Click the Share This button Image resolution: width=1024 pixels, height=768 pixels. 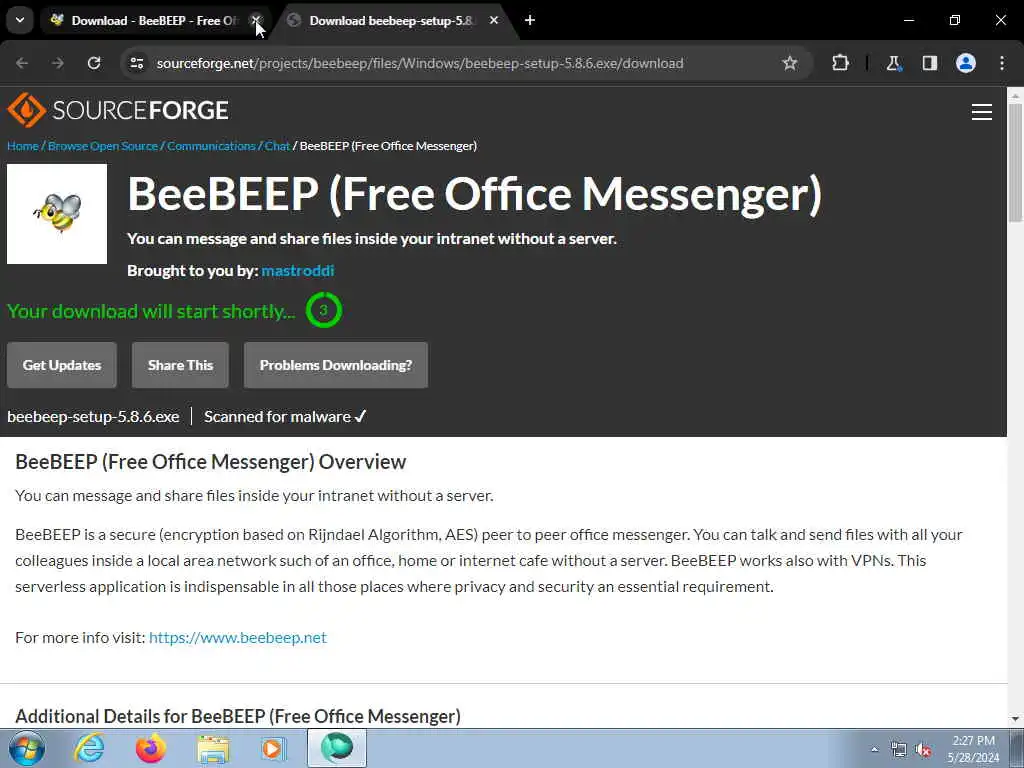(x=180, y=365)
